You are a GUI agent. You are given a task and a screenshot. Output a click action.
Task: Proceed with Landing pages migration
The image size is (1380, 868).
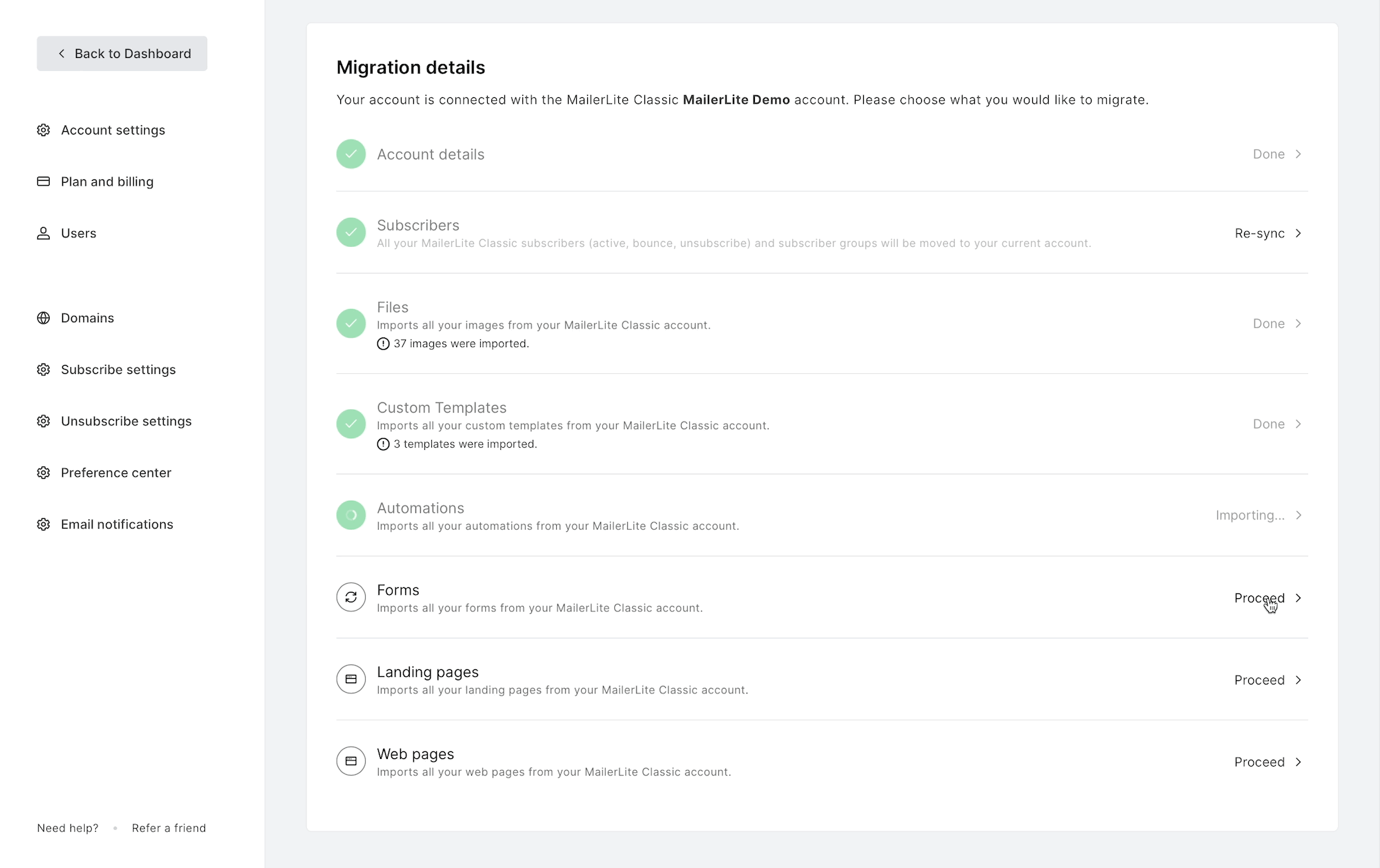1259,680
